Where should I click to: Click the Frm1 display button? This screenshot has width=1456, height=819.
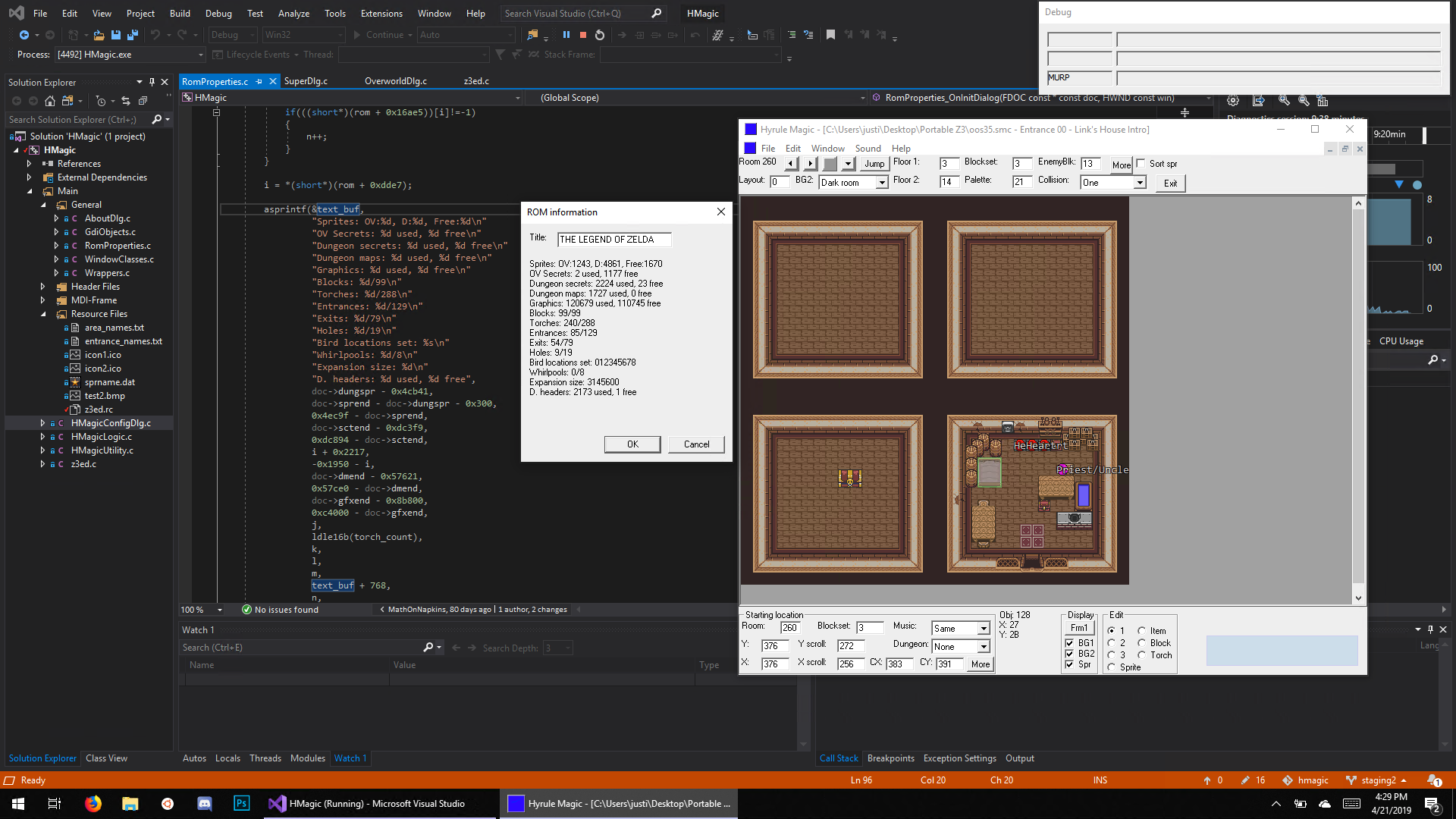[1079, 628]
